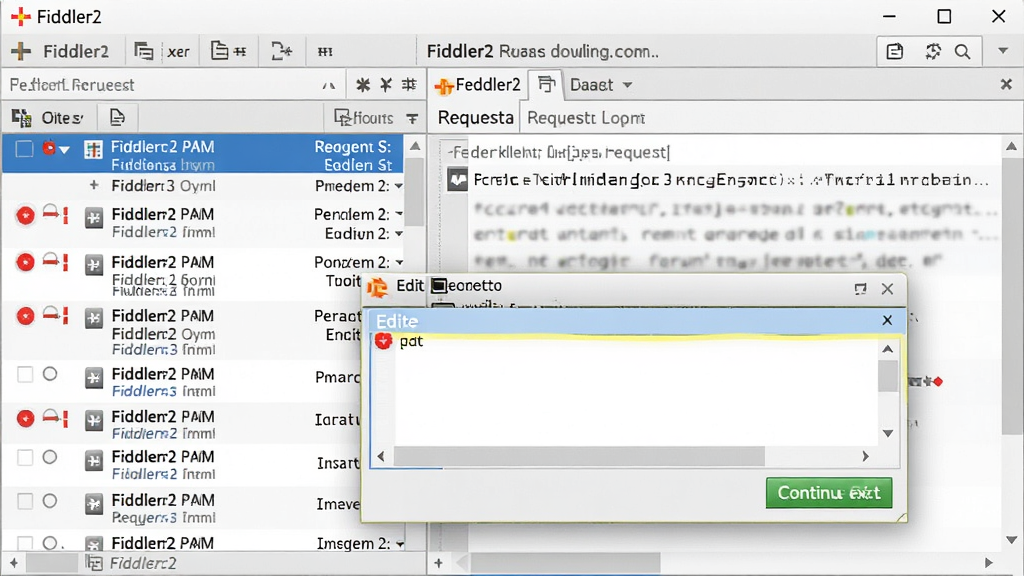
Task: Click the 'Oite s' sessions button
Action: (48, 118)
